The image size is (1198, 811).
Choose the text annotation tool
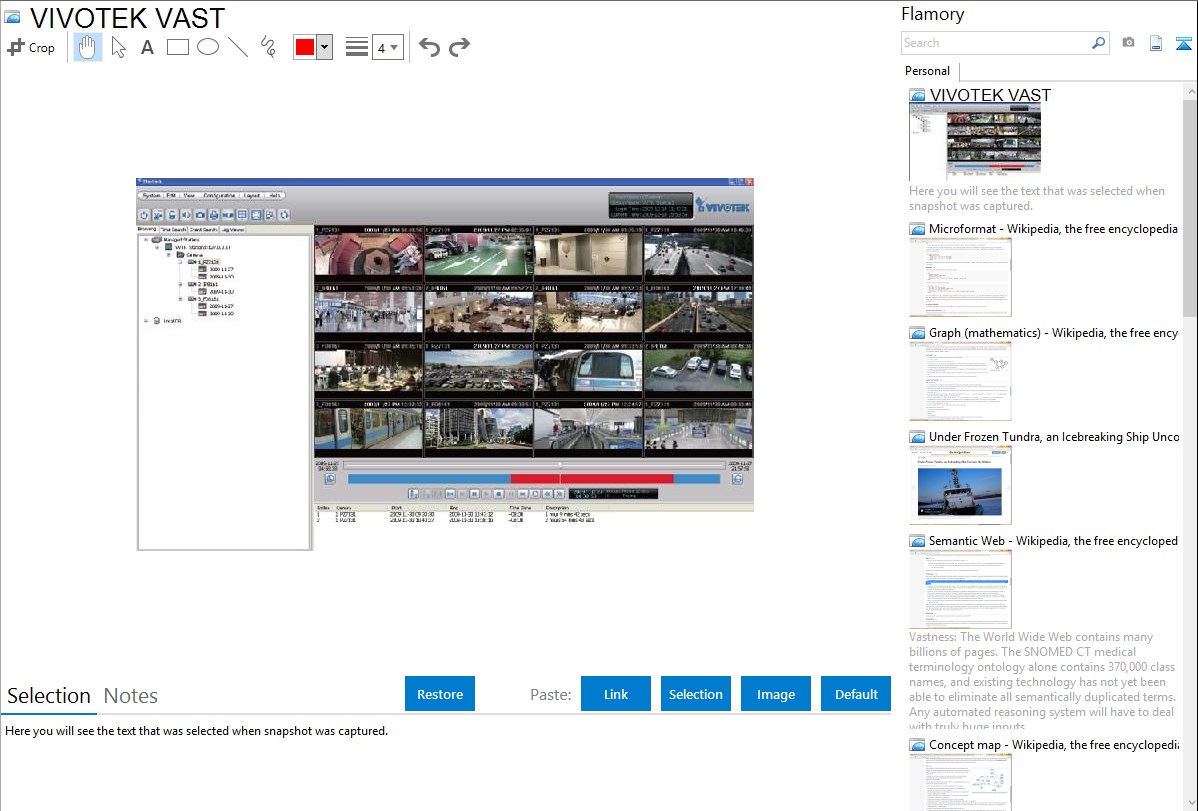(x=147, y=47)
